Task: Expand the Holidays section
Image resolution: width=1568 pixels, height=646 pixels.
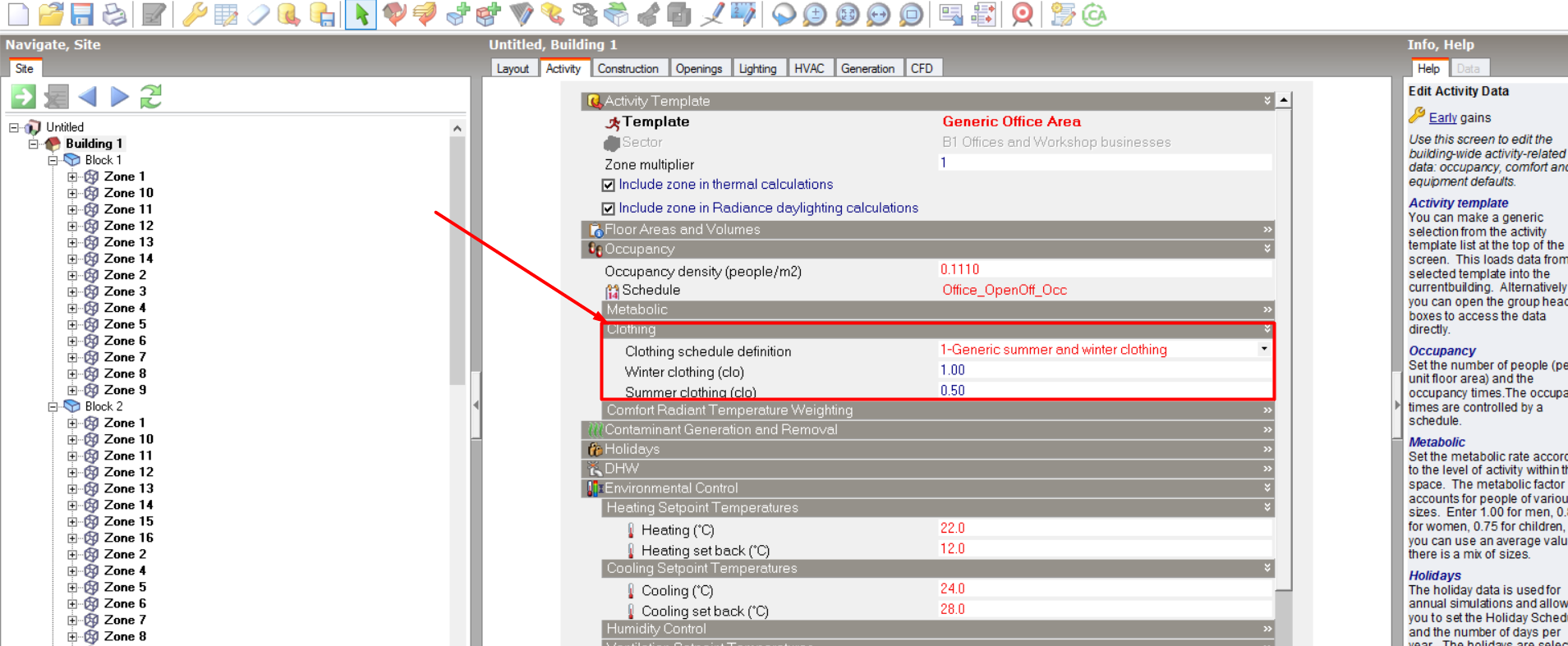Action: (x=927, y=449)
